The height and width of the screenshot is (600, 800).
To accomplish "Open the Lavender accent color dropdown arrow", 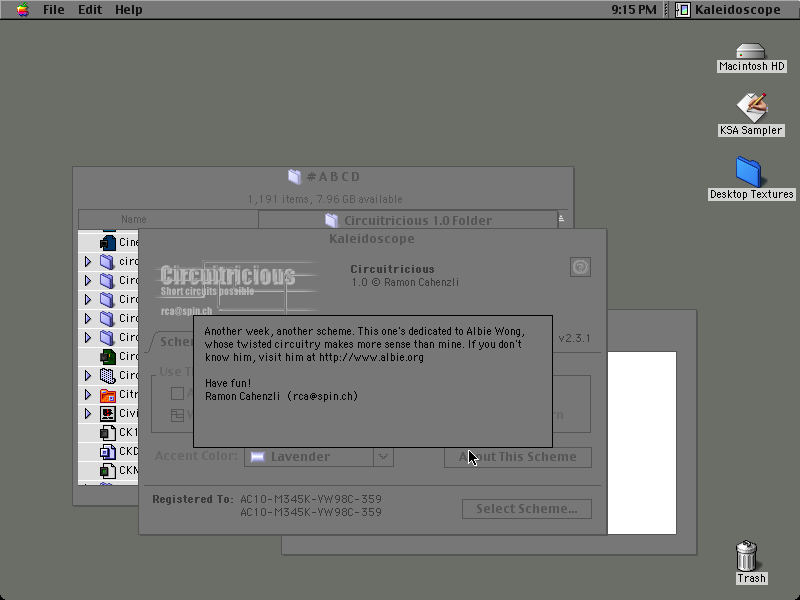I will click(x=383, y=457).
